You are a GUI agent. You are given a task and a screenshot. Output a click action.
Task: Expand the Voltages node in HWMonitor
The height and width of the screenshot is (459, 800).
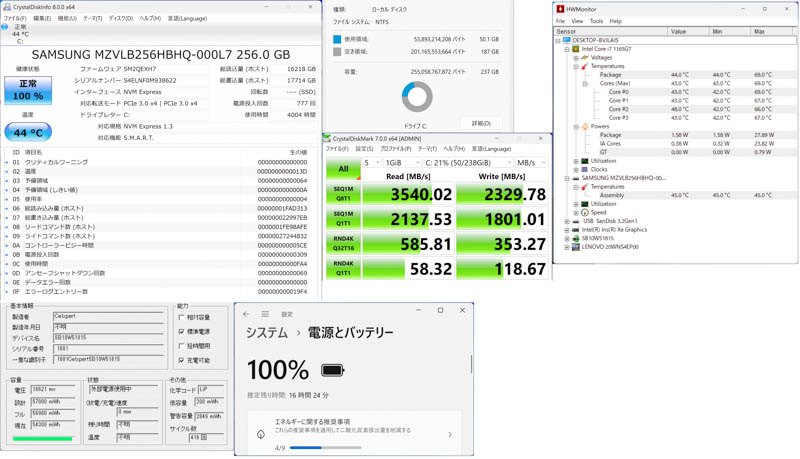pos(576,58)
